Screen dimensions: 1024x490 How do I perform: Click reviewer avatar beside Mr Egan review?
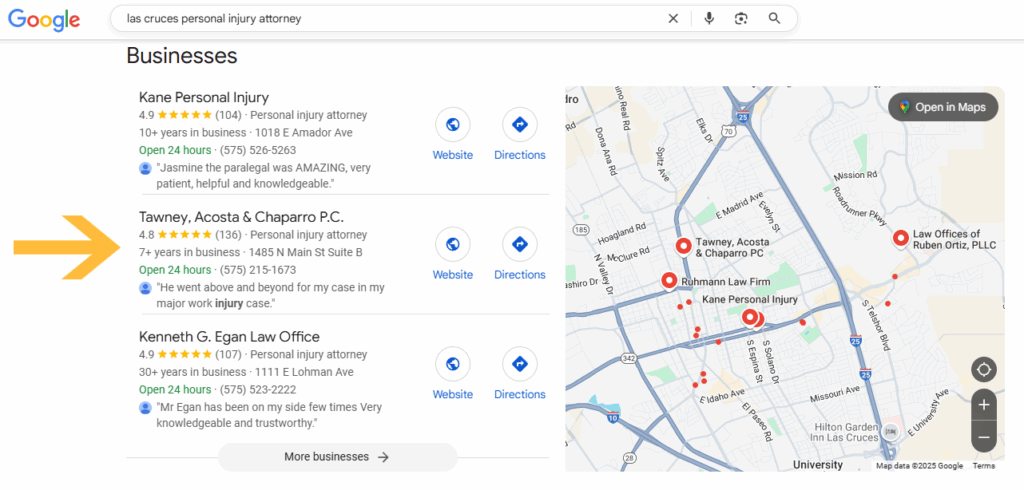pyautogui.click(x=145, y=408)
